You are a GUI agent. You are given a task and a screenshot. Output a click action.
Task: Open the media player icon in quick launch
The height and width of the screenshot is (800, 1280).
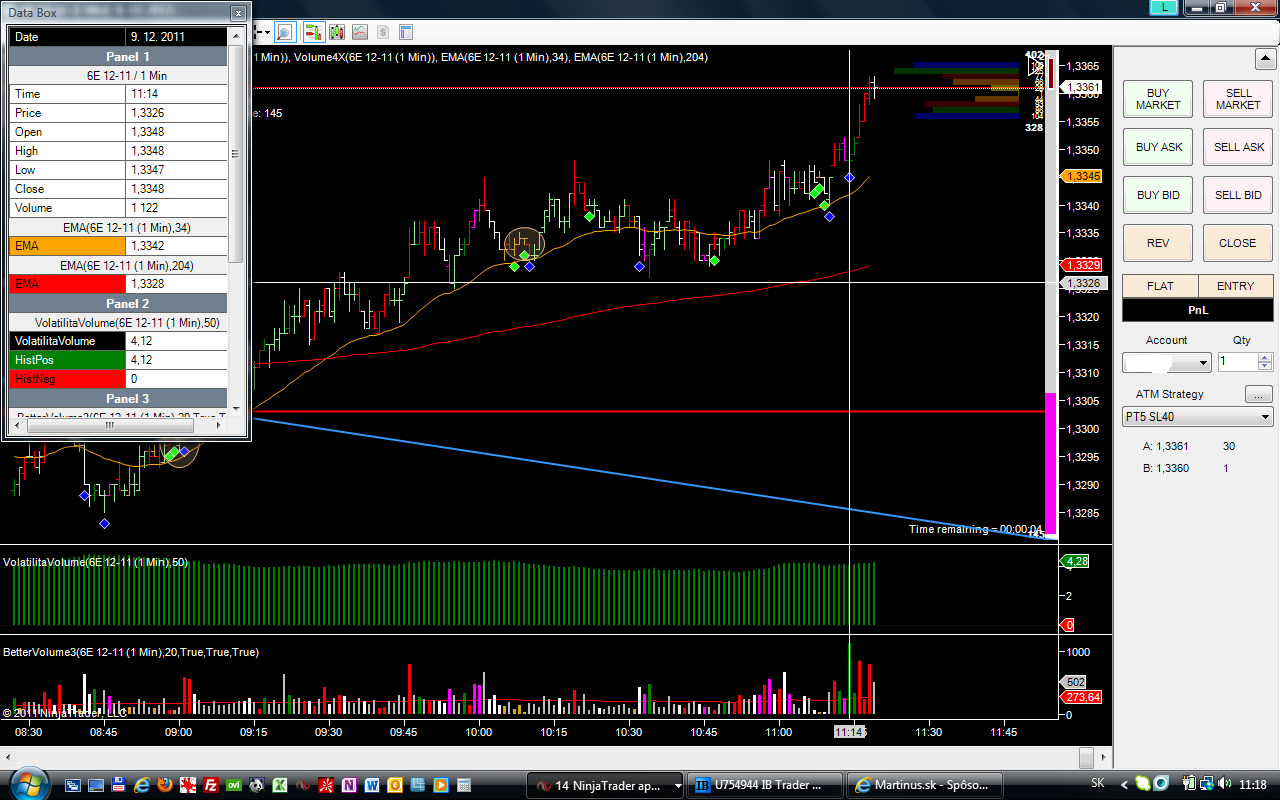tap(441, 785)
